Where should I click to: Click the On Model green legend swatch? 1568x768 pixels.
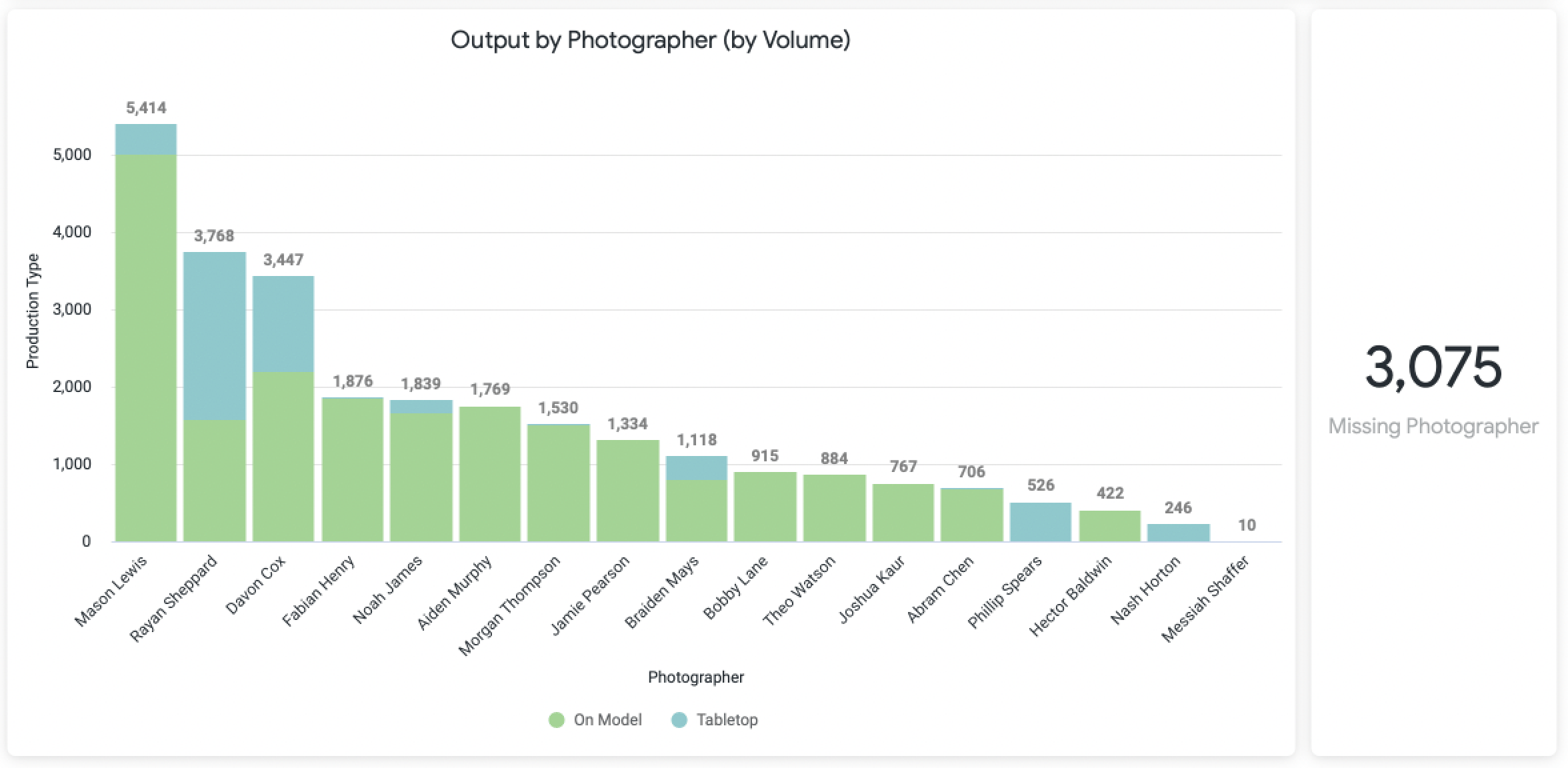557,720
